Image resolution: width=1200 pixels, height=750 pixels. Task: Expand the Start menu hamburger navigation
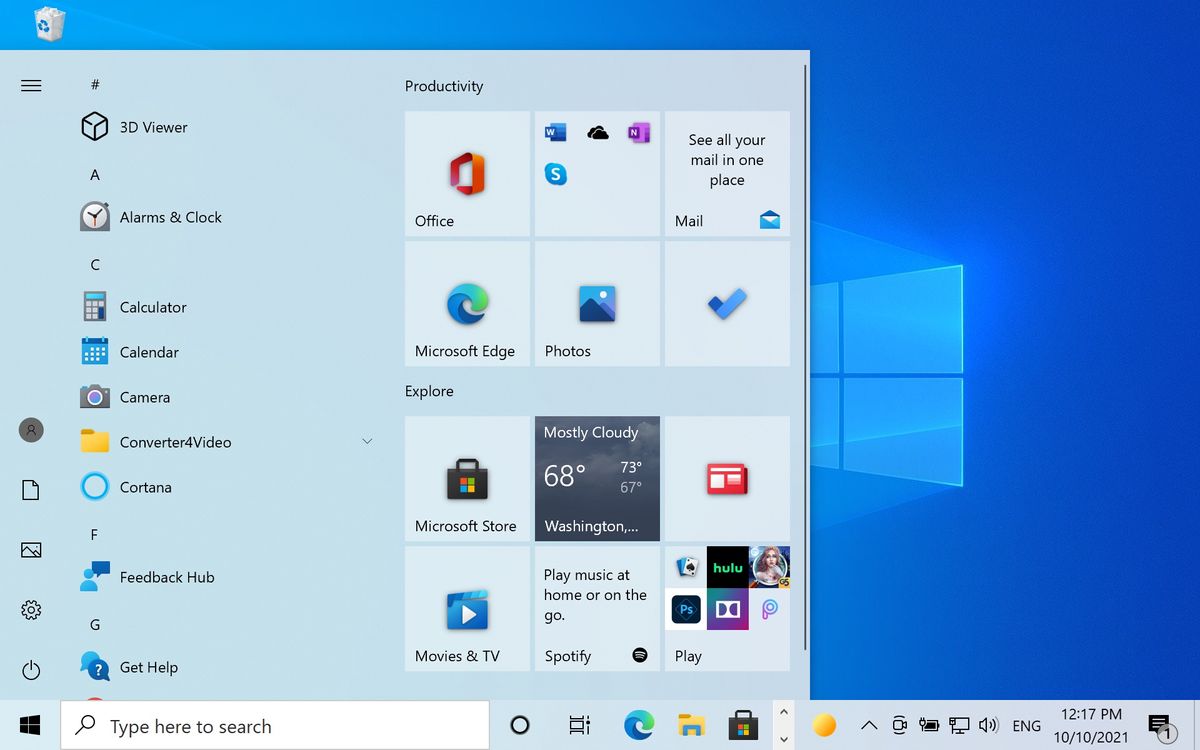(30, 85)
